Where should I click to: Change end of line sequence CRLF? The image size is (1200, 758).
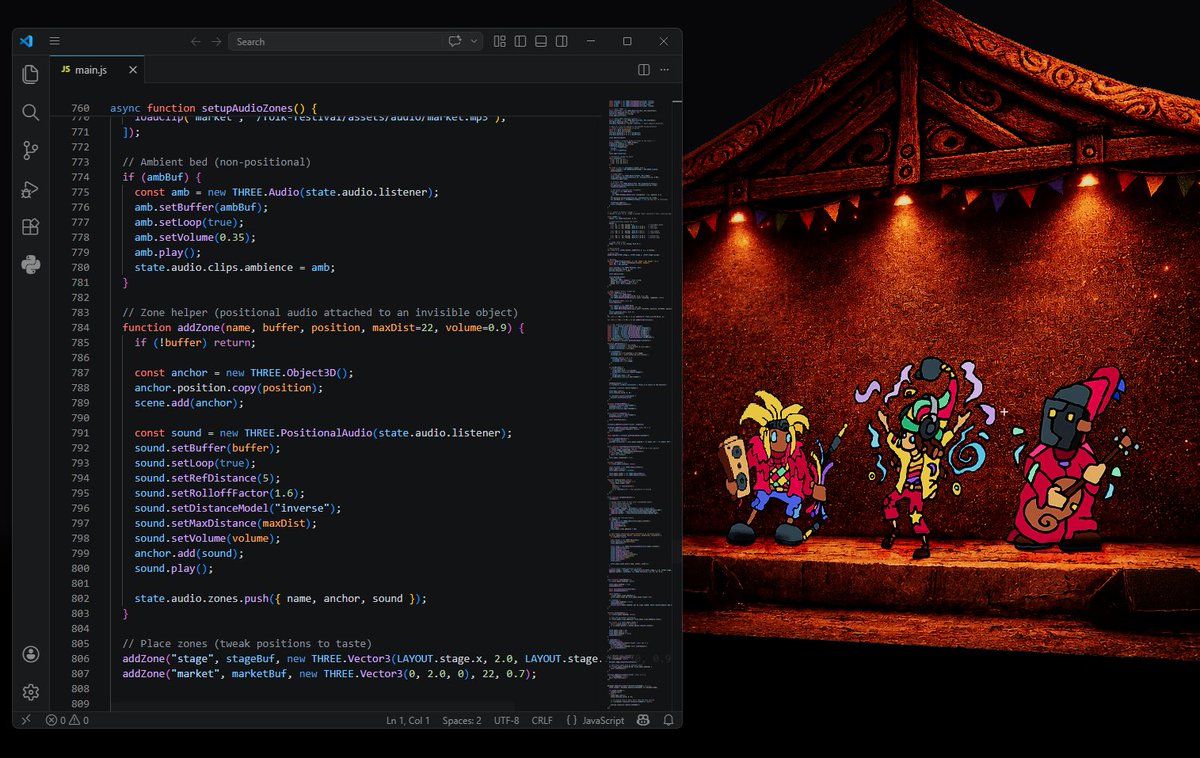(542, 720)
